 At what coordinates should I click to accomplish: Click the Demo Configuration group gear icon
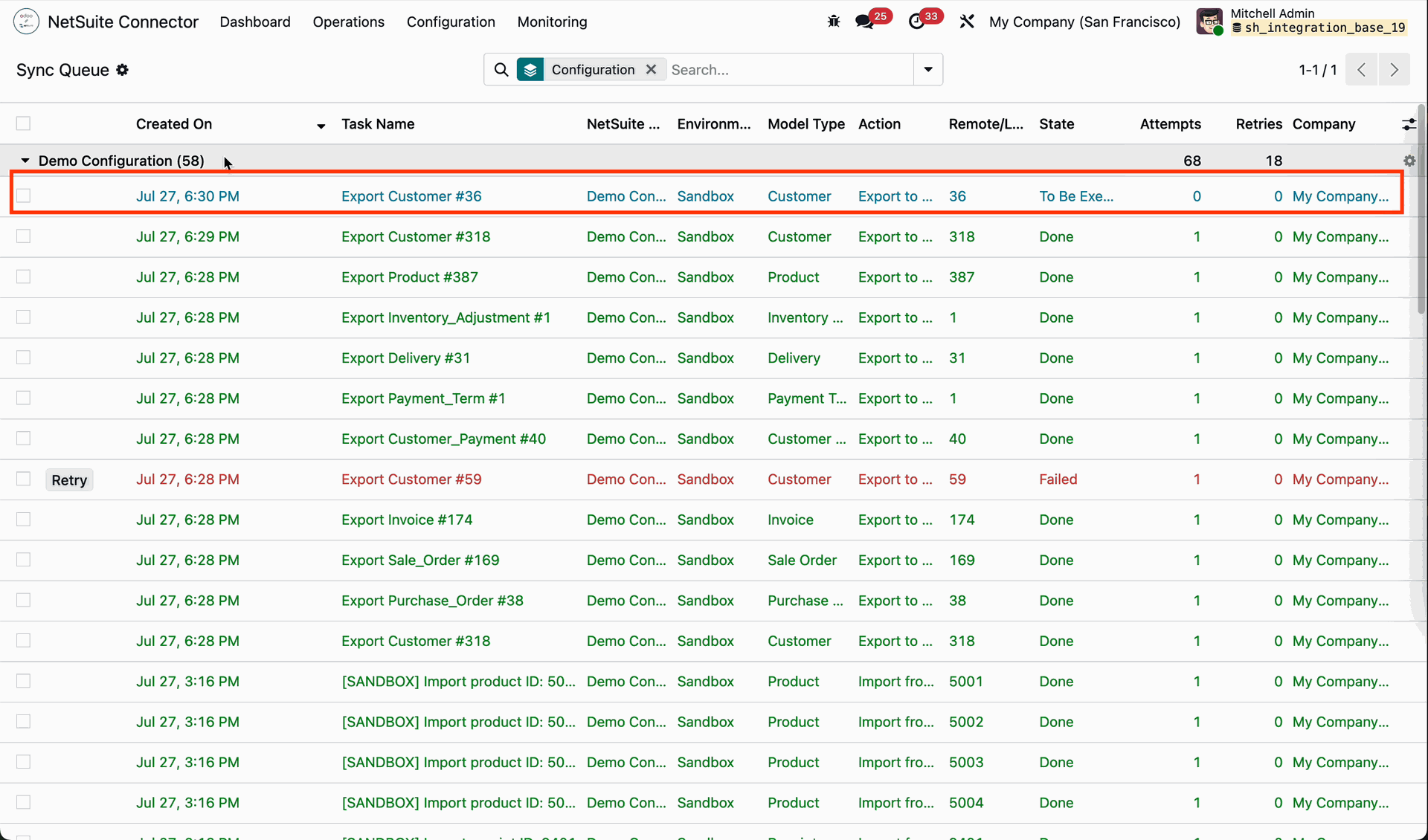(1409, 161)
